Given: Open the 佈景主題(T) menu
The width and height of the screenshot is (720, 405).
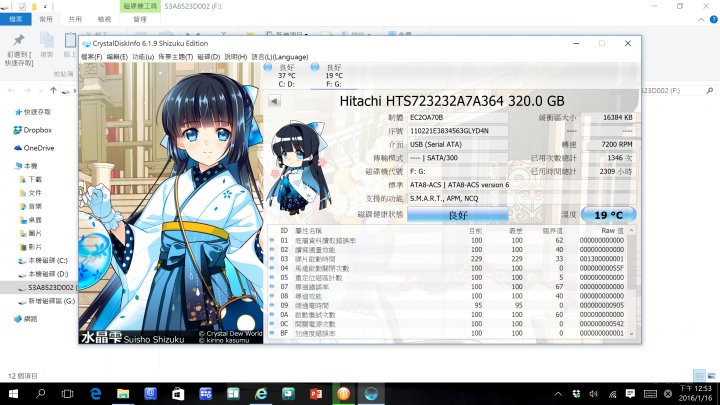Looking at the screenshot, I should [175, 57].
